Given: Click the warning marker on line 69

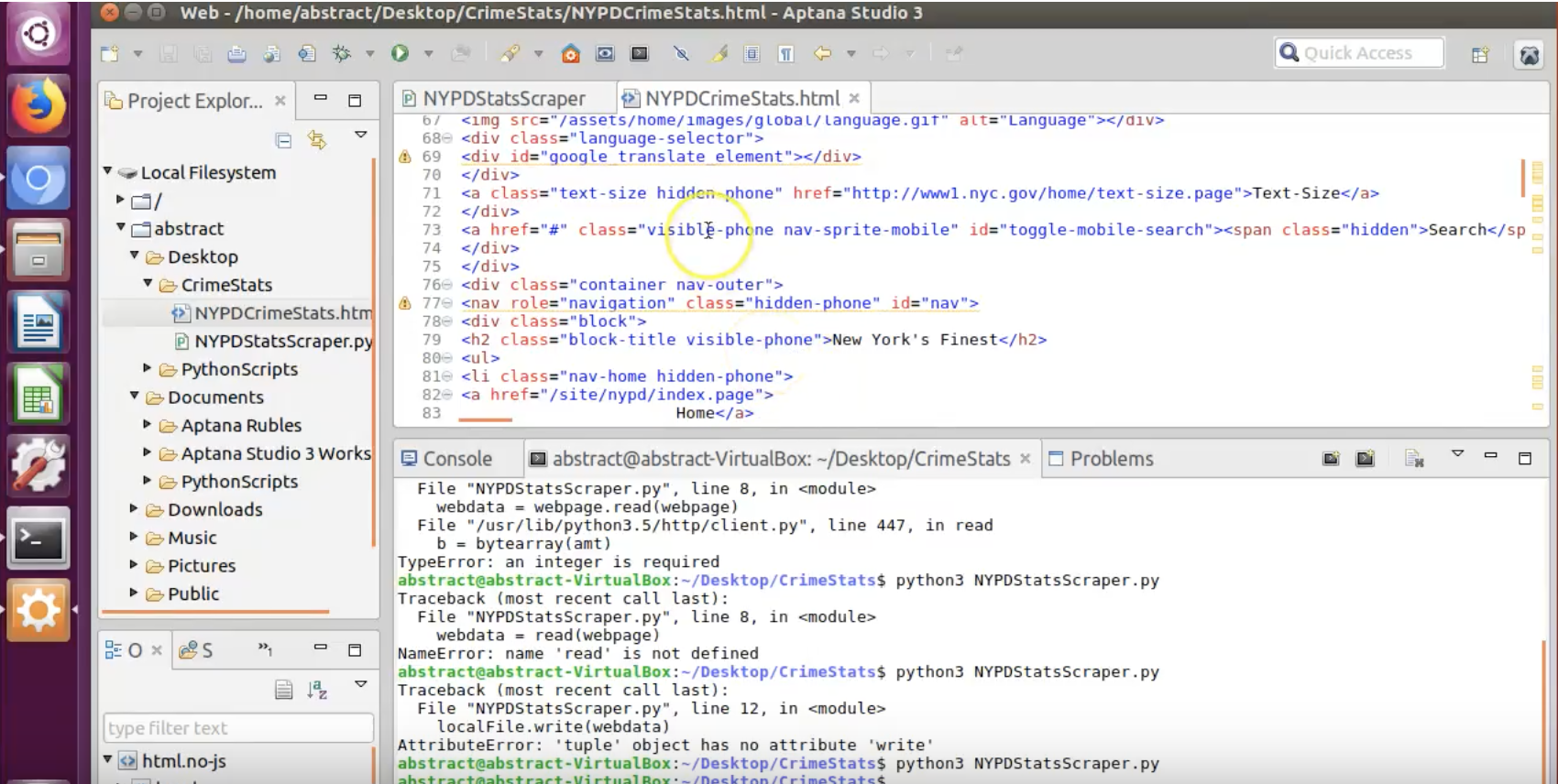Looking at the screenshot, I should 405,157.
